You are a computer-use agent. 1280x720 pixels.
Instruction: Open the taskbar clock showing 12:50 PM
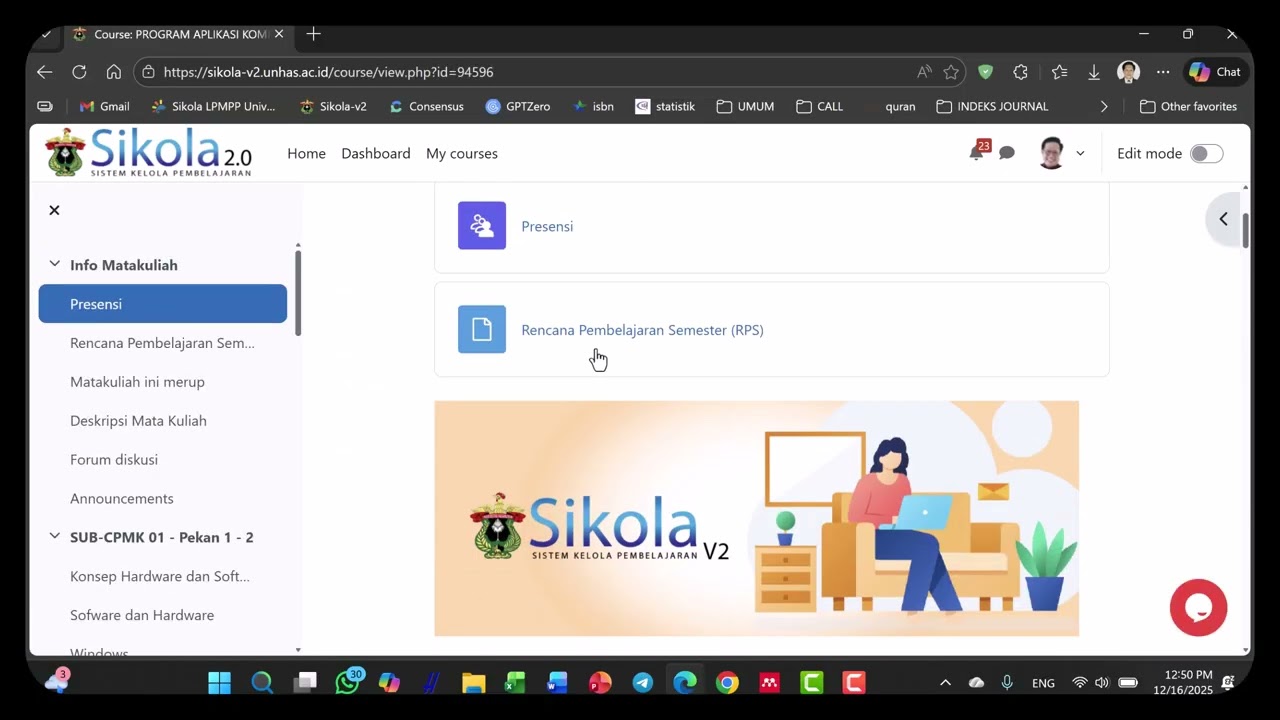coord(1182,683)
